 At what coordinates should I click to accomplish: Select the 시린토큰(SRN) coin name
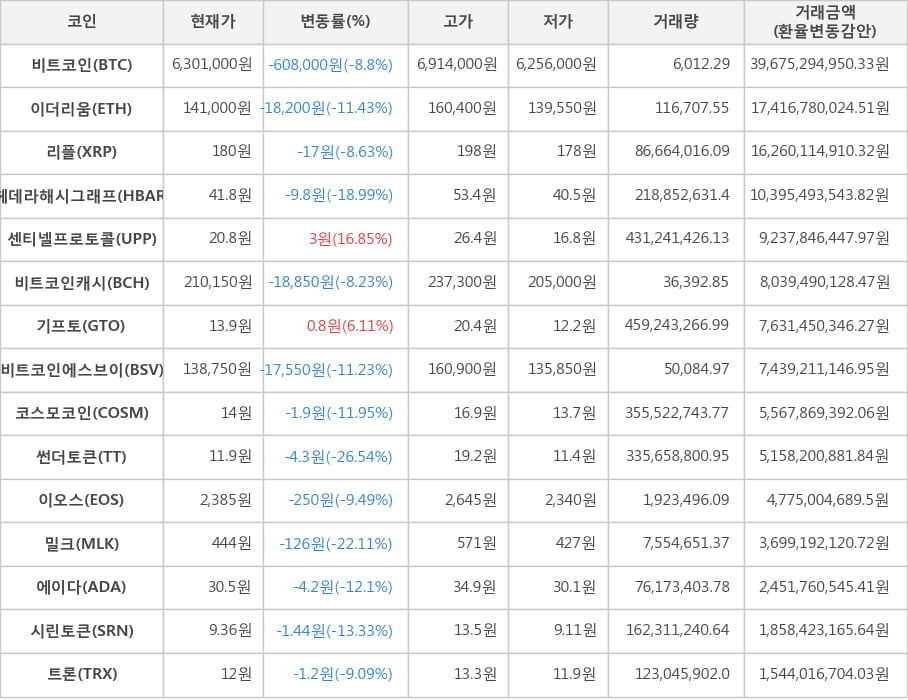[82, 631]
